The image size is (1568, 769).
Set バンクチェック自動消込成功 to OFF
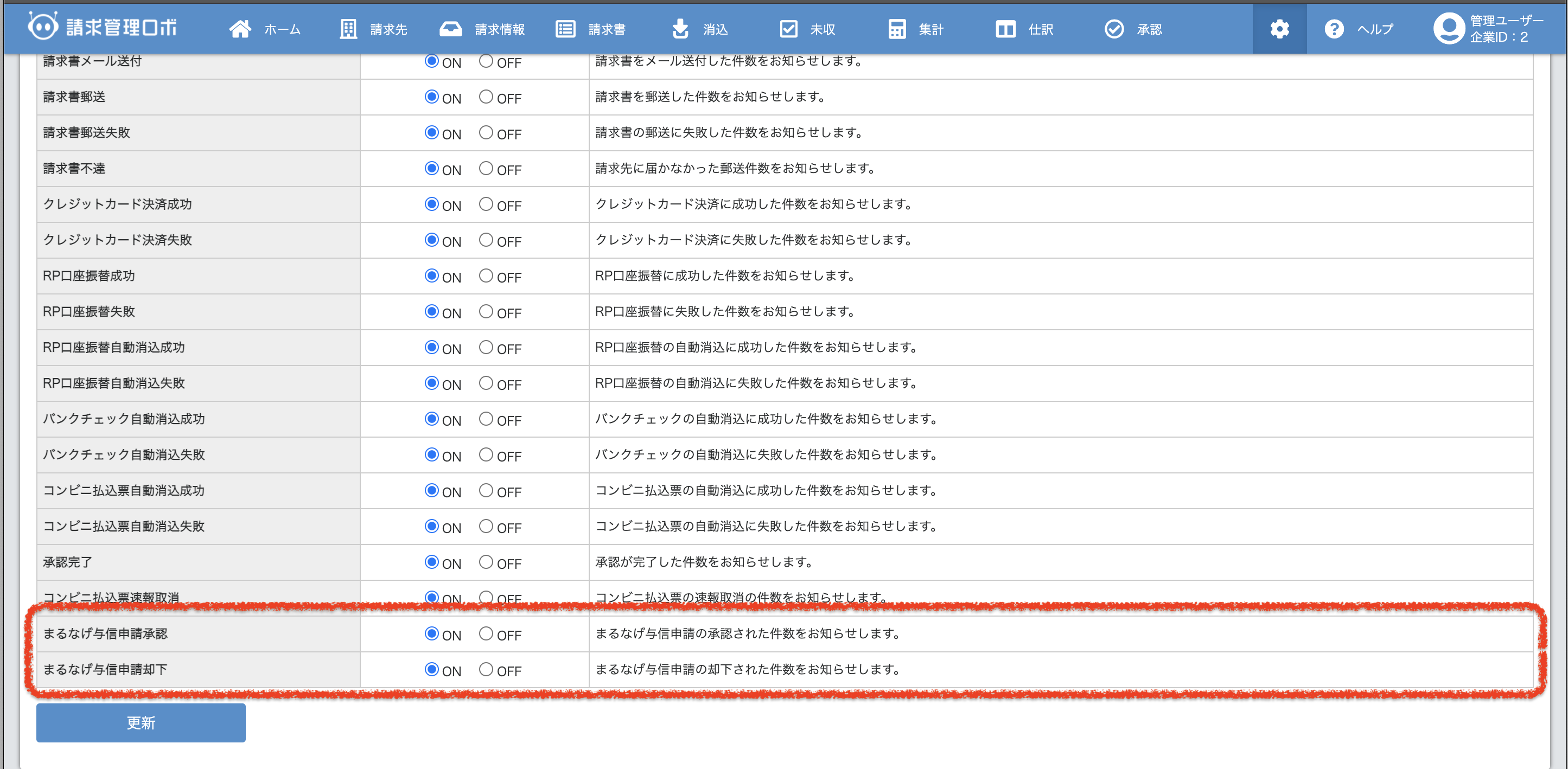pos(485,419)
